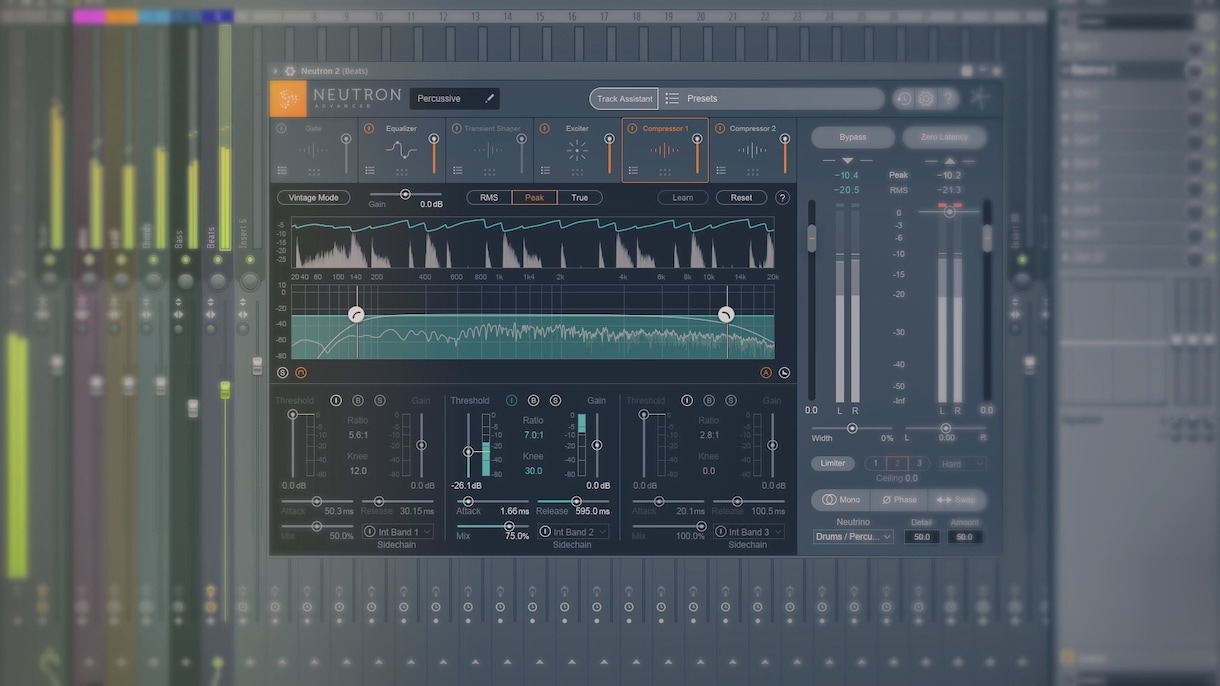This screenshot has height=686, width=1220.
Task: Open the limiter Hard style dropdown
Action: [961, 464]
